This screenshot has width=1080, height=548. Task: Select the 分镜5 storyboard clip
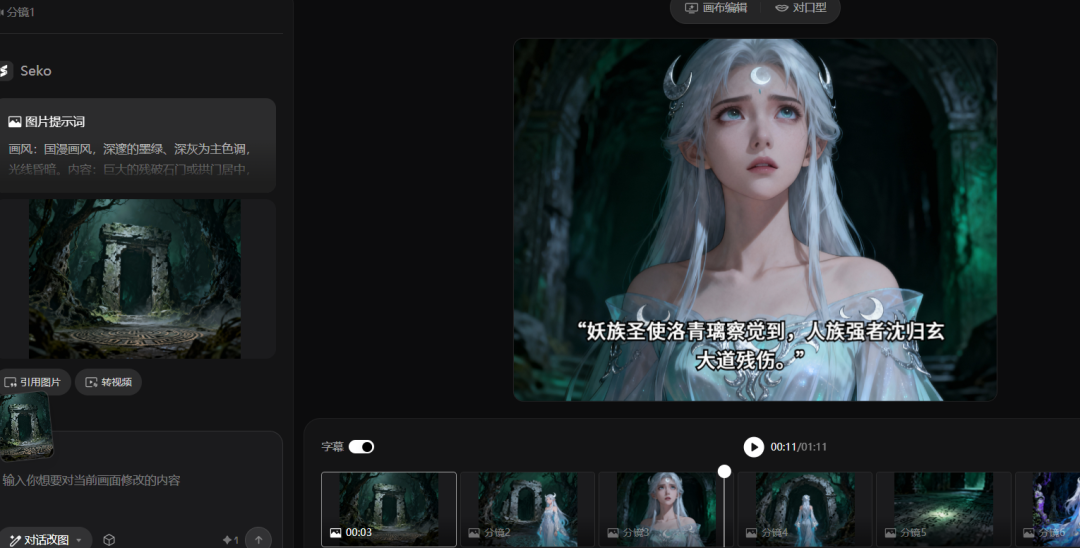pos(944,509)
